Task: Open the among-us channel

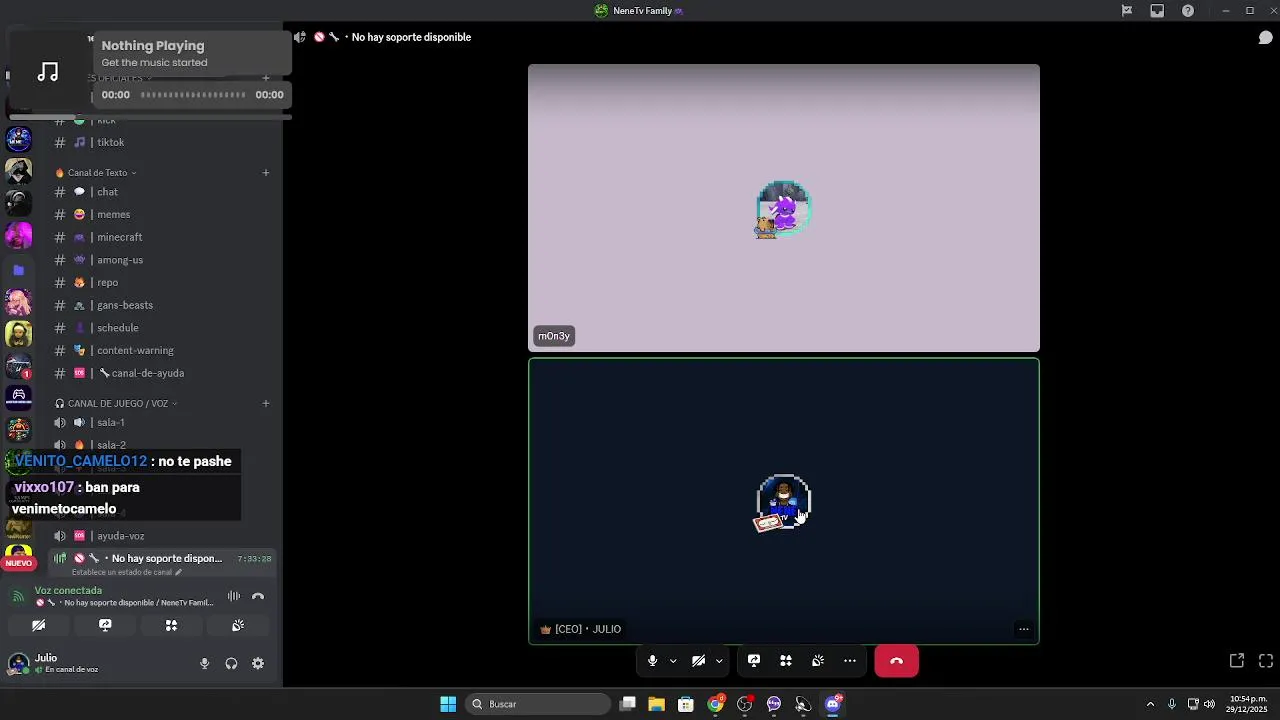Action: click(160, 260)
